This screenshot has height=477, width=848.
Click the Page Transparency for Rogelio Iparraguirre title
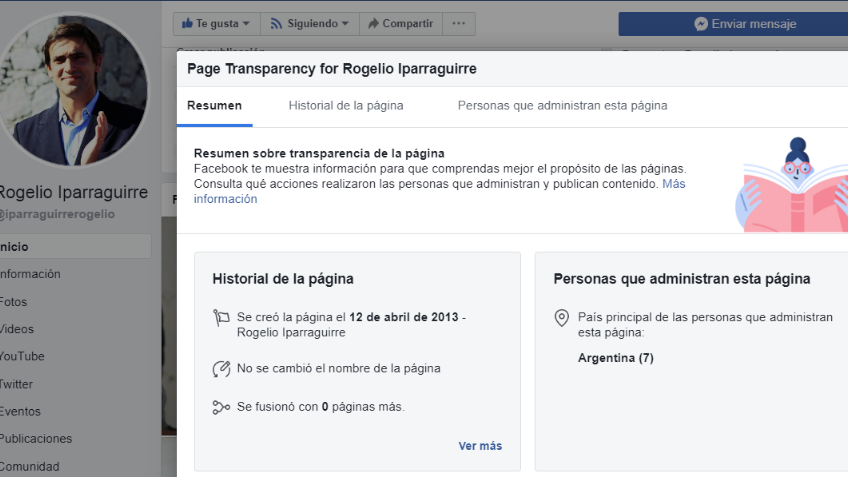(332, 69)
